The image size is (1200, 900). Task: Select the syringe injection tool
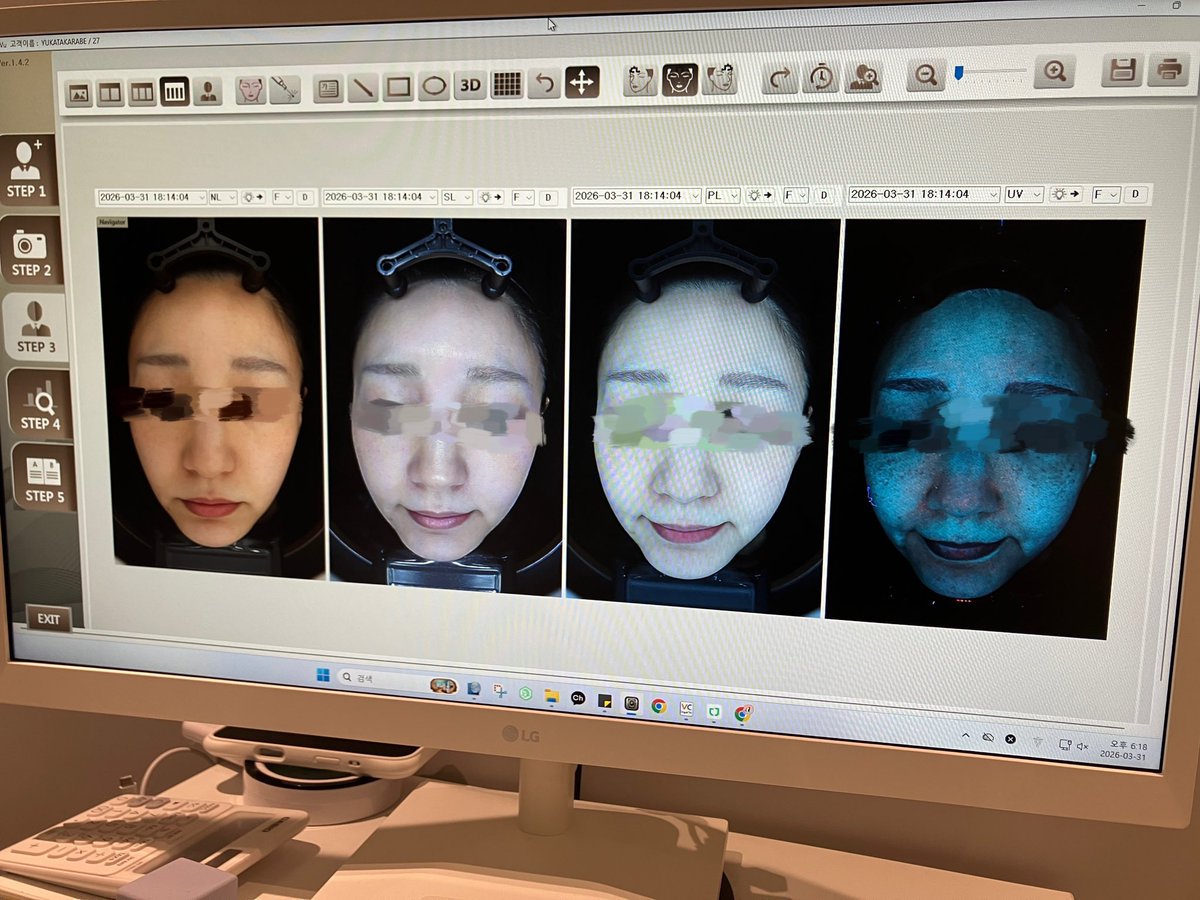[x=285, y=89]
